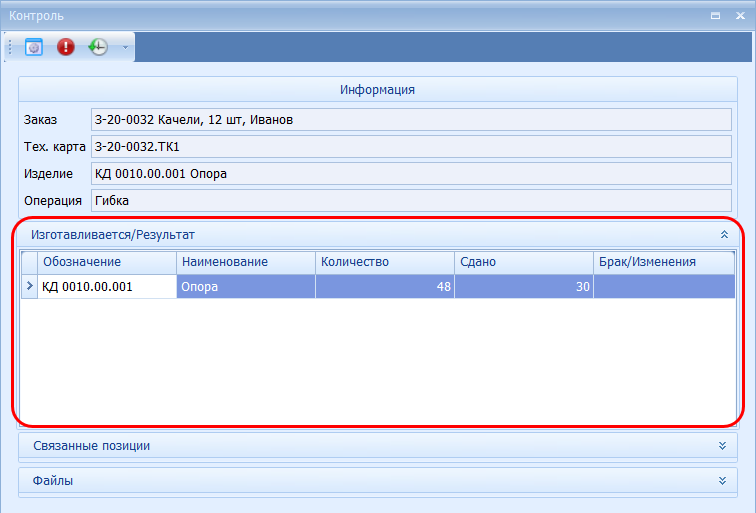Click the red exclamation warning icon

[x=66, y=47]
